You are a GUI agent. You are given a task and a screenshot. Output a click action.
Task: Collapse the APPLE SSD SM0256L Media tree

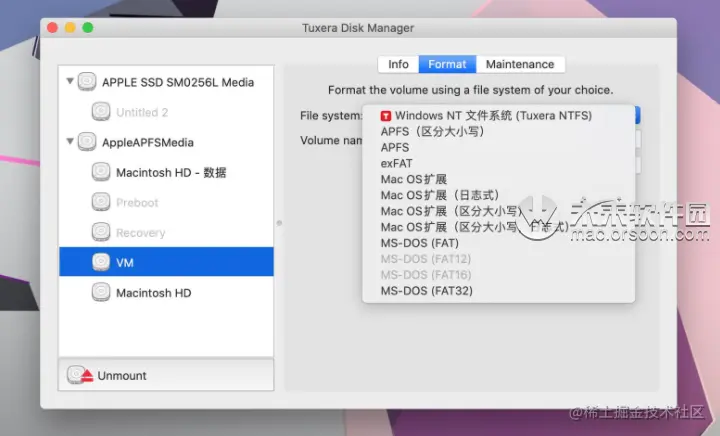pos(70,81)
